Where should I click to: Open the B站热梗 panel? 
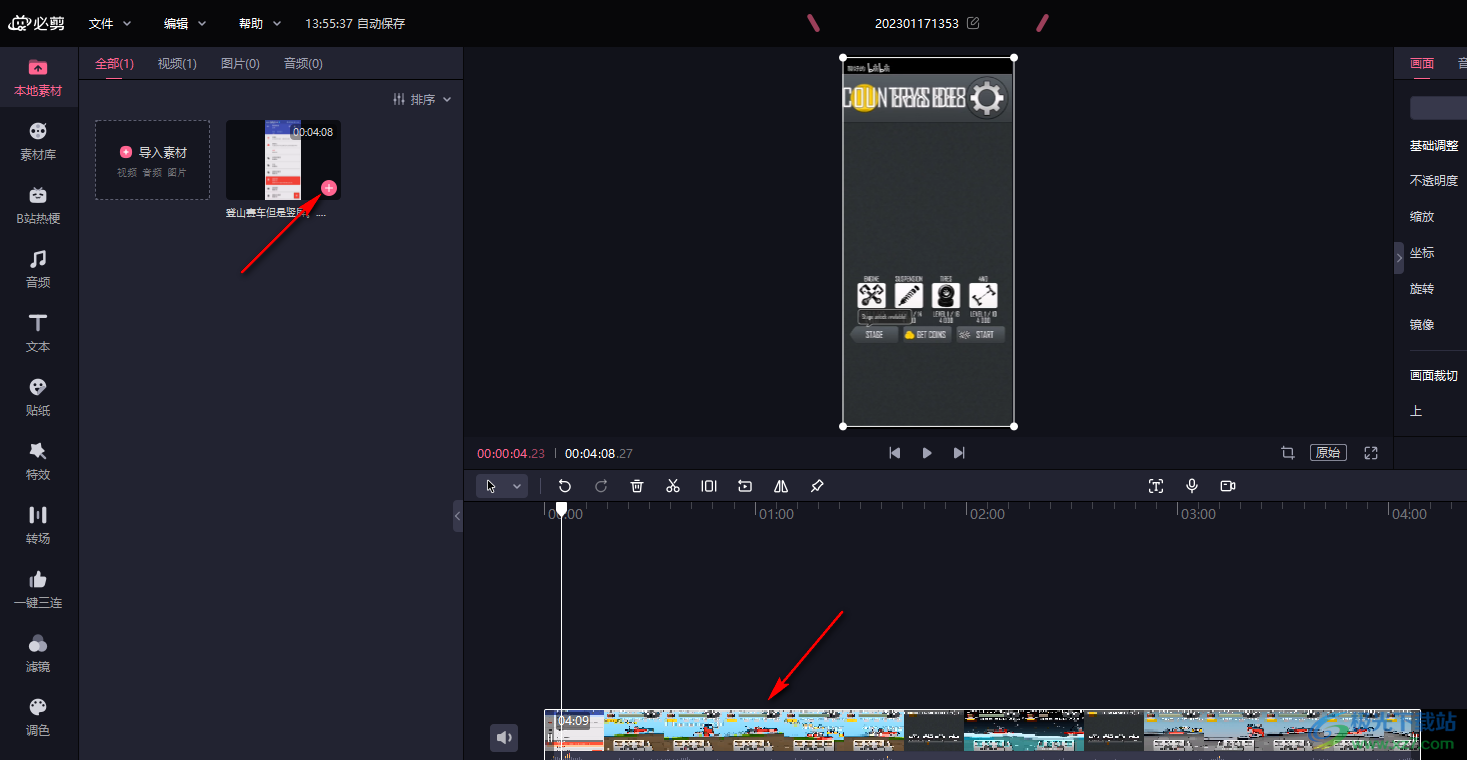point(38,206)
